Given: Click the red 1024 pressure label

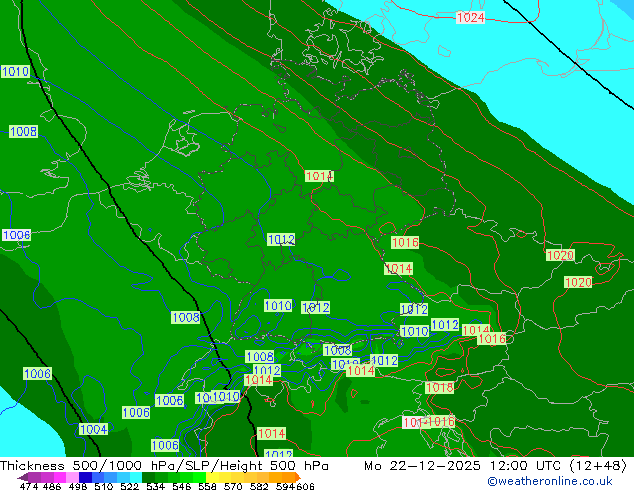Looking at the screenshot, I should click(470, 17).
